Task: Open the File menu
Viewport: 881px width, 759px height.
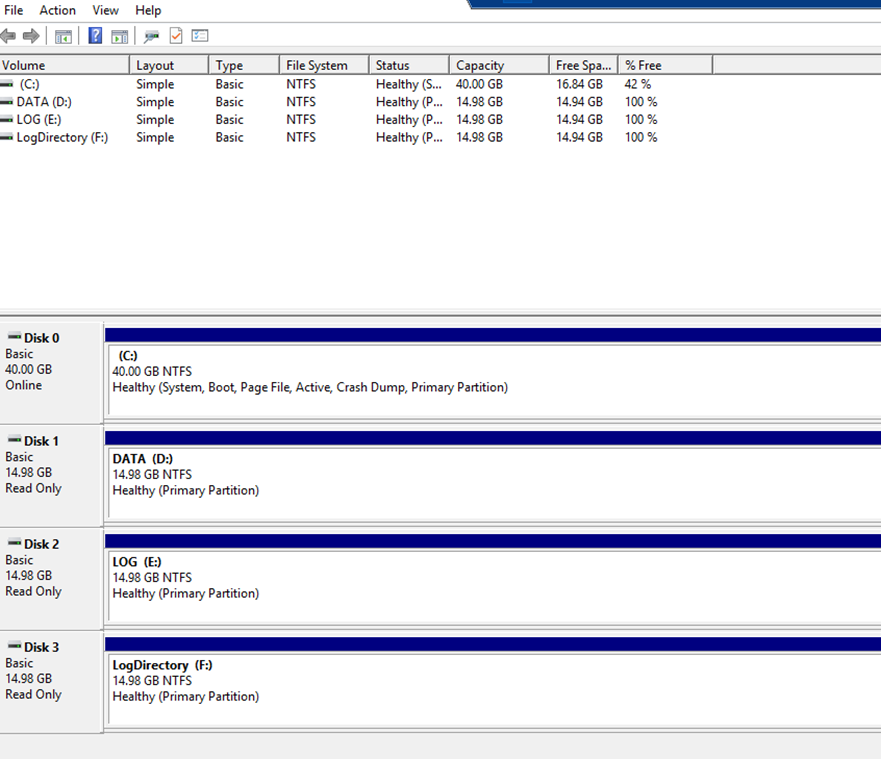Action: pyautogui.click(x=14, y=10)
